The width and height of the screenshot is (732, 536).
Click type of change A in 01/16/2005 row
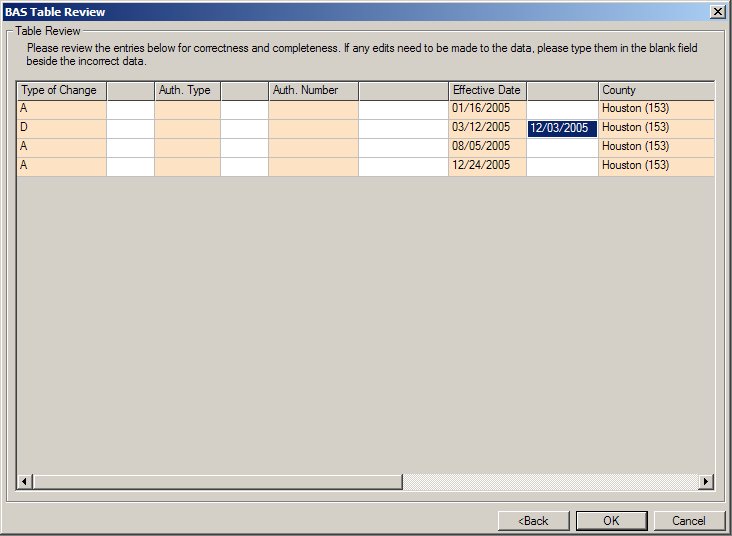tap(62, 109)
